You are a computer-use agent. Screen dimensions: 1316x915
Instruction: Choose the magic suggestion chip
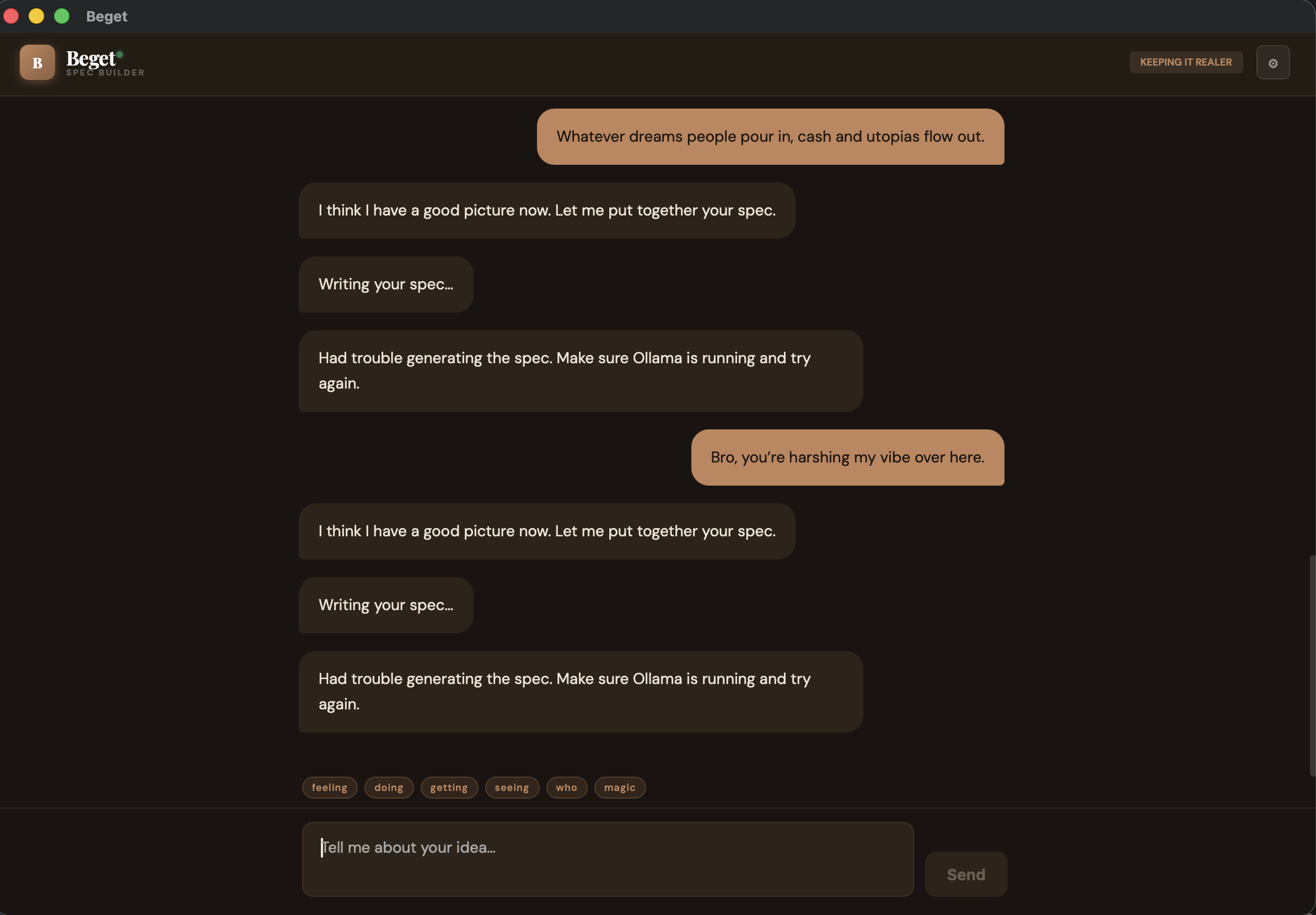(619, 787)
